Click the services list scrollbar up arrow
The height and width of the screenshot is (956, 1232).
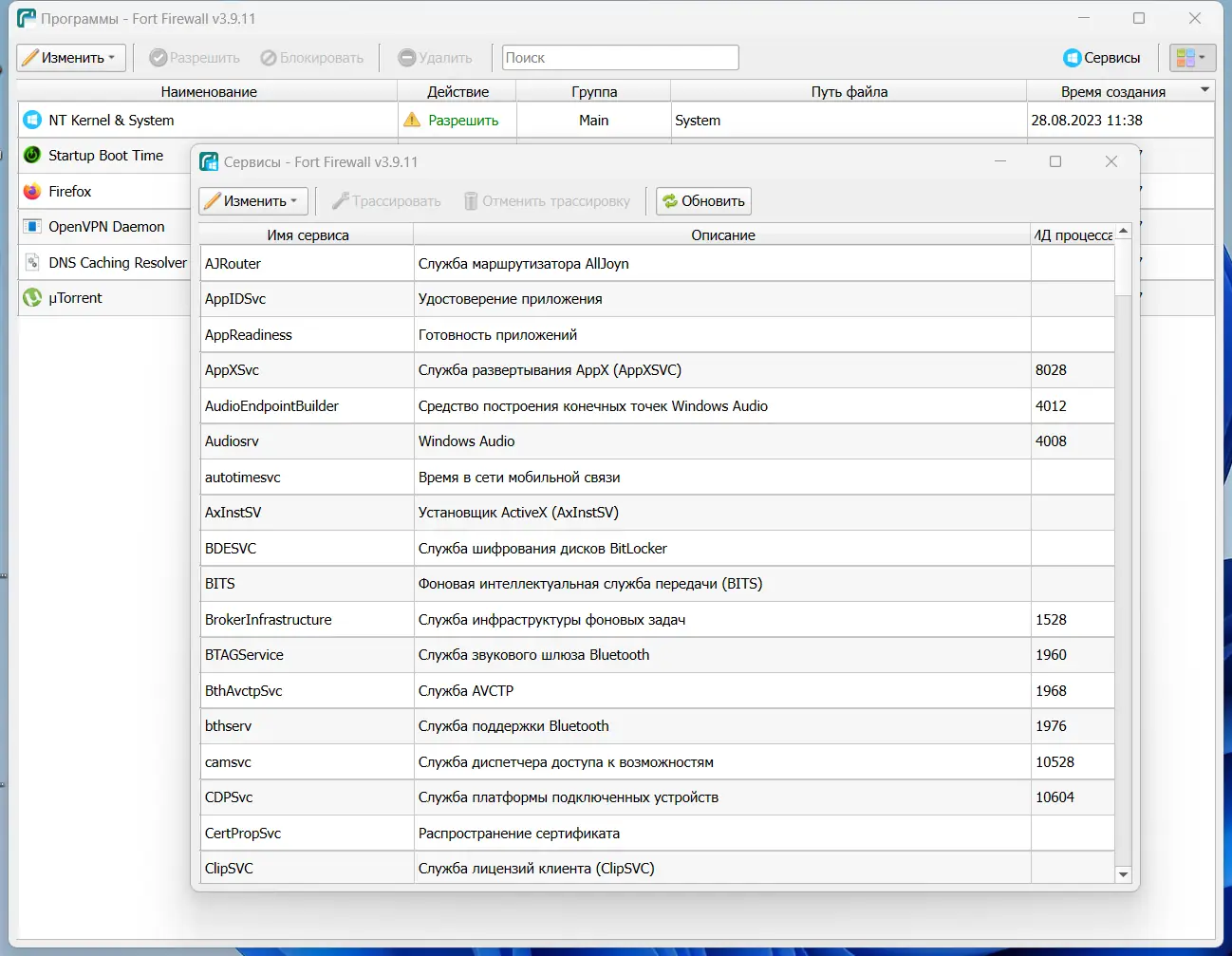click(1124, 231)
